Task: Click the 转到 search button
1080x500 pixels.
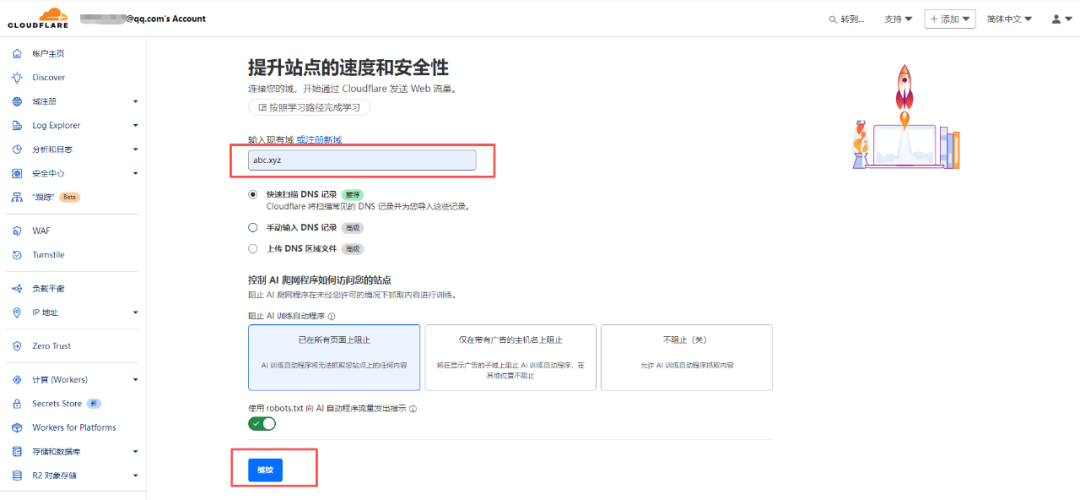Action: (x=847, y=19)
